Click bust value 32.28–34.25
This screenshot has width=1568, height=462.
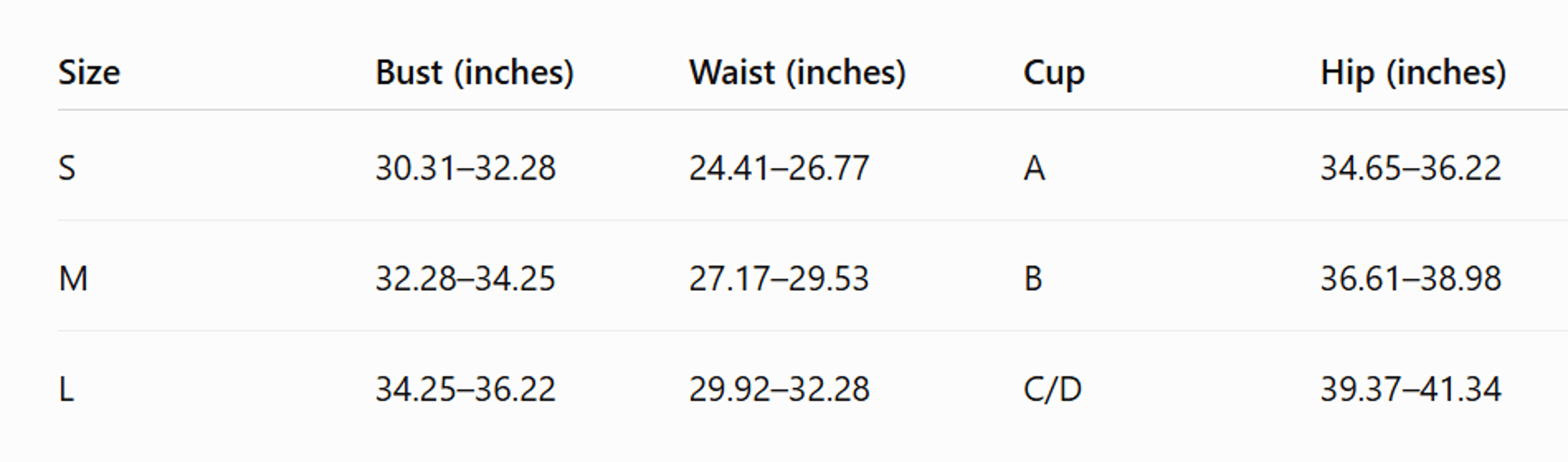click(465, 279)
